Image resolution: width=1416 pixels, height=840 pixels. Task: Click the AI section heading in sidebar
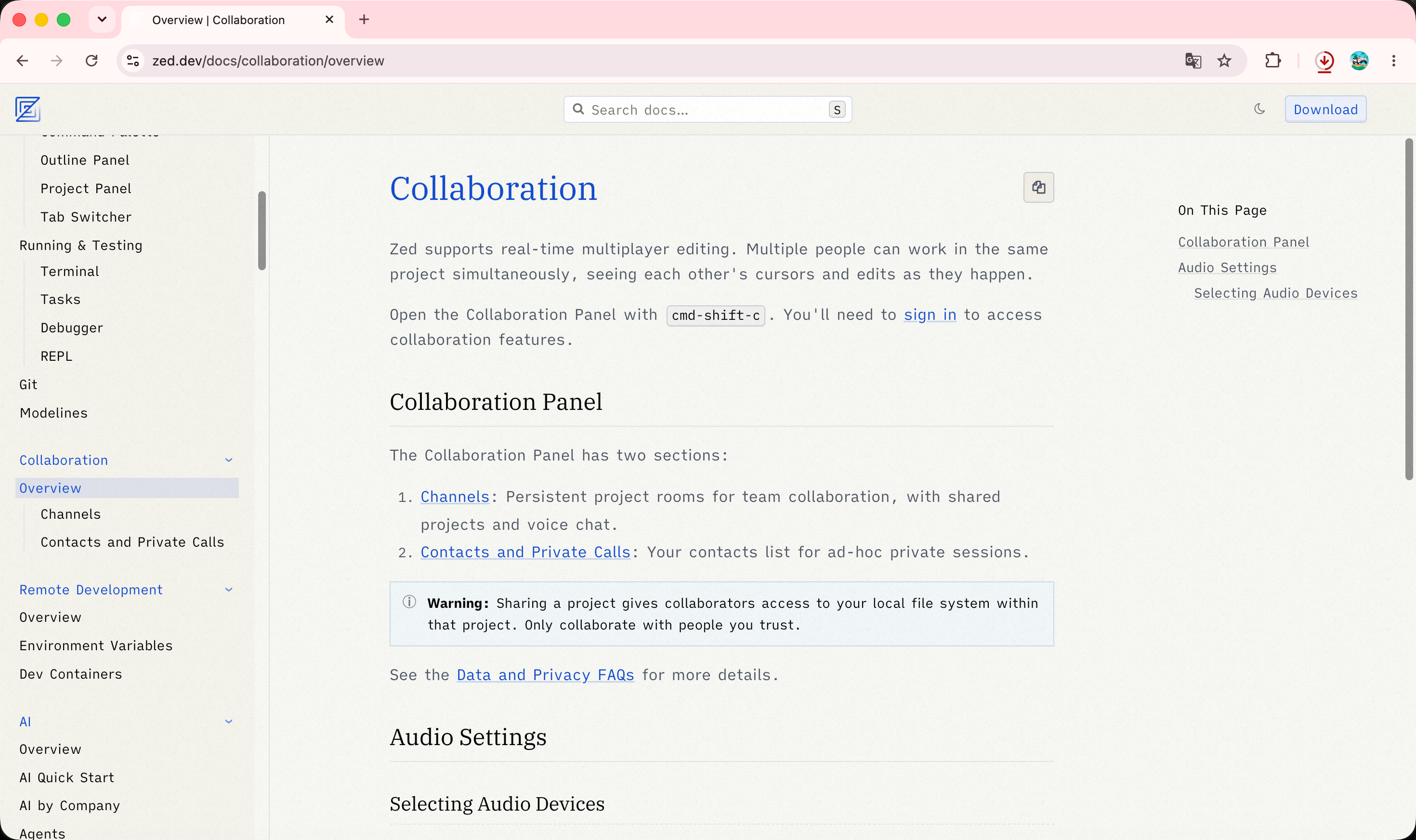click(x=26, y=722)
